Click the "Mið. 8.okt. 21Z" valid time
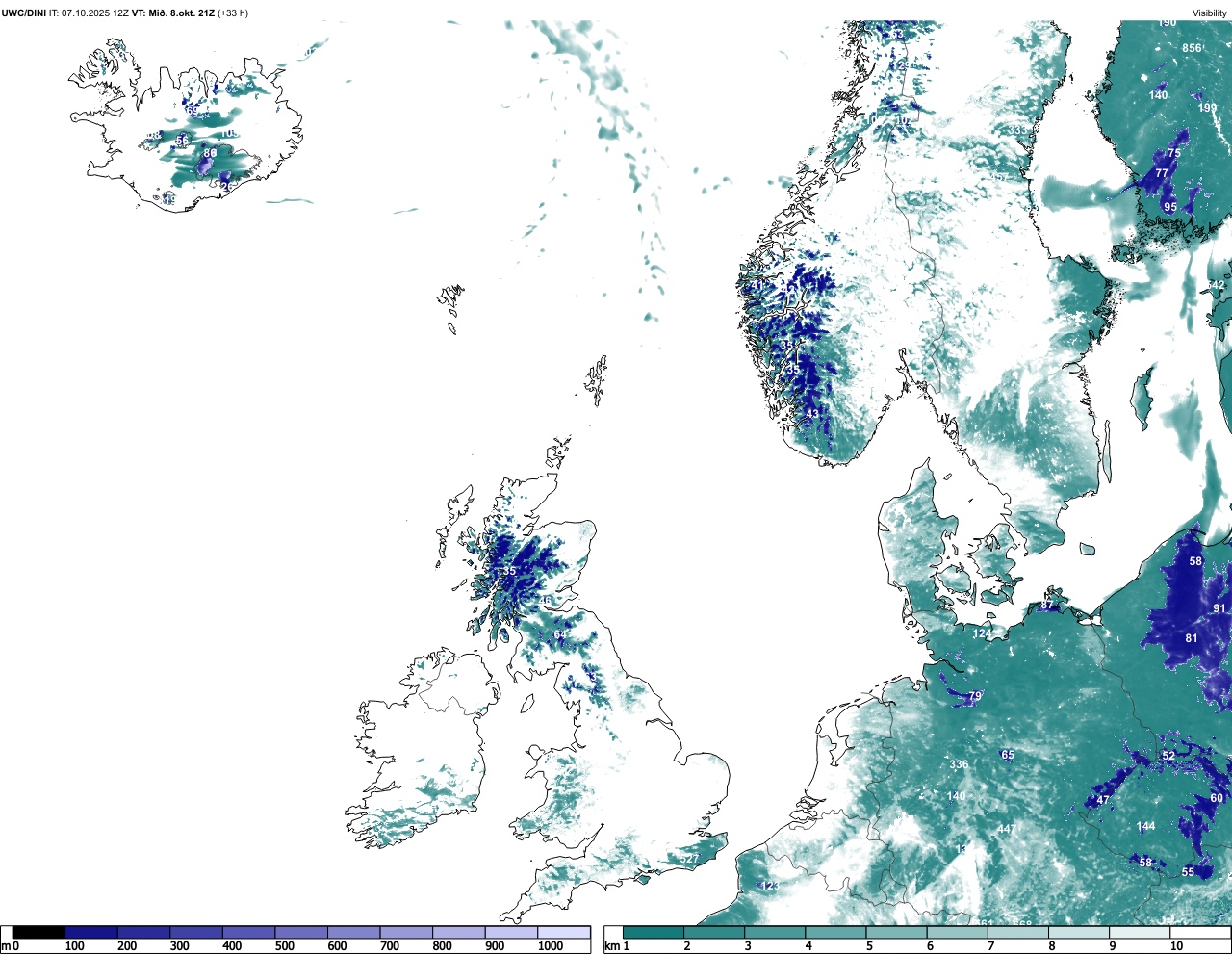 [x=183, y=13]
